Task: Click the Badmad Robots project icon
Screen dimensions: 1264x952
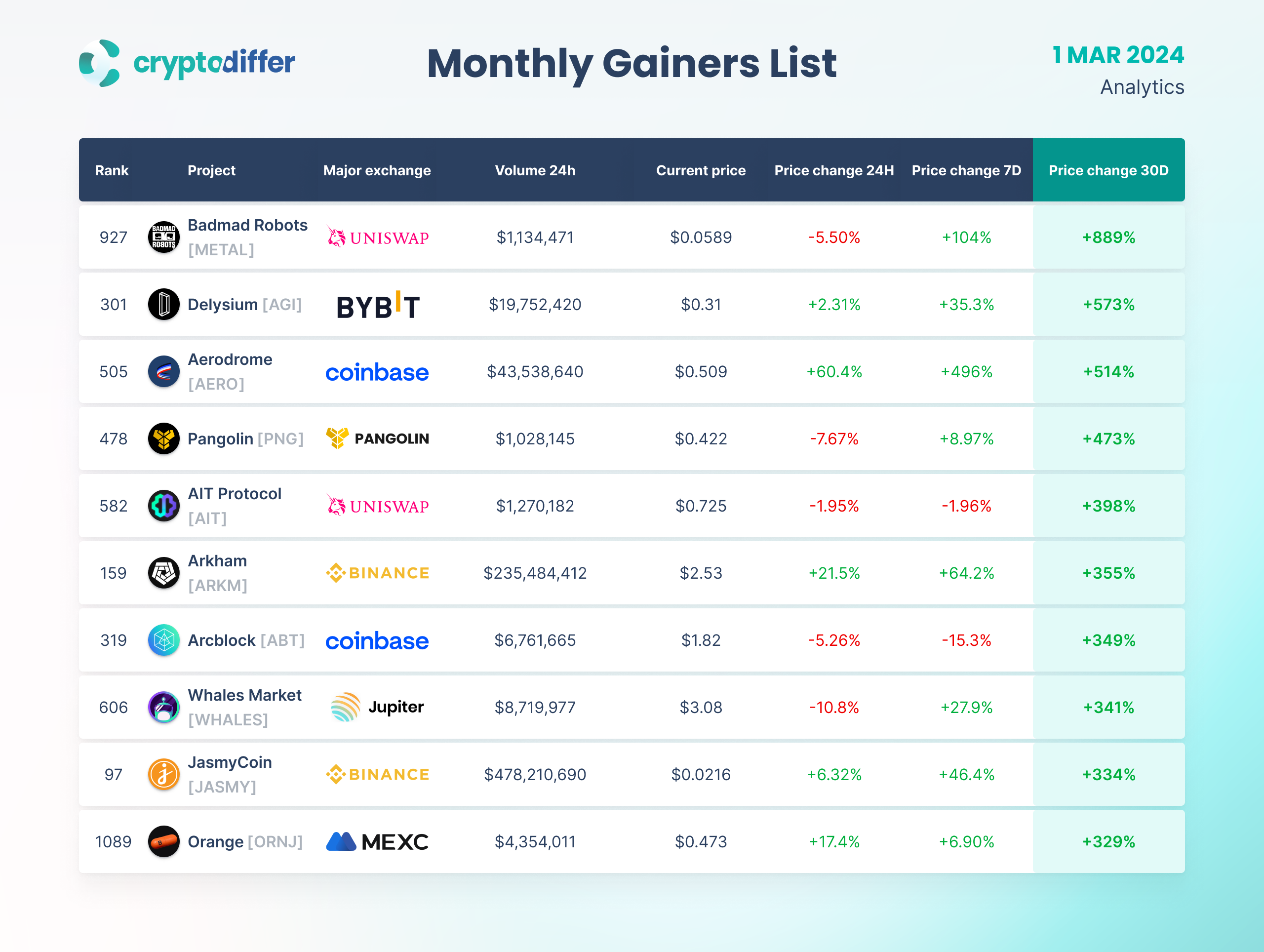Action: pyautogui.click(x=163, y=237)
